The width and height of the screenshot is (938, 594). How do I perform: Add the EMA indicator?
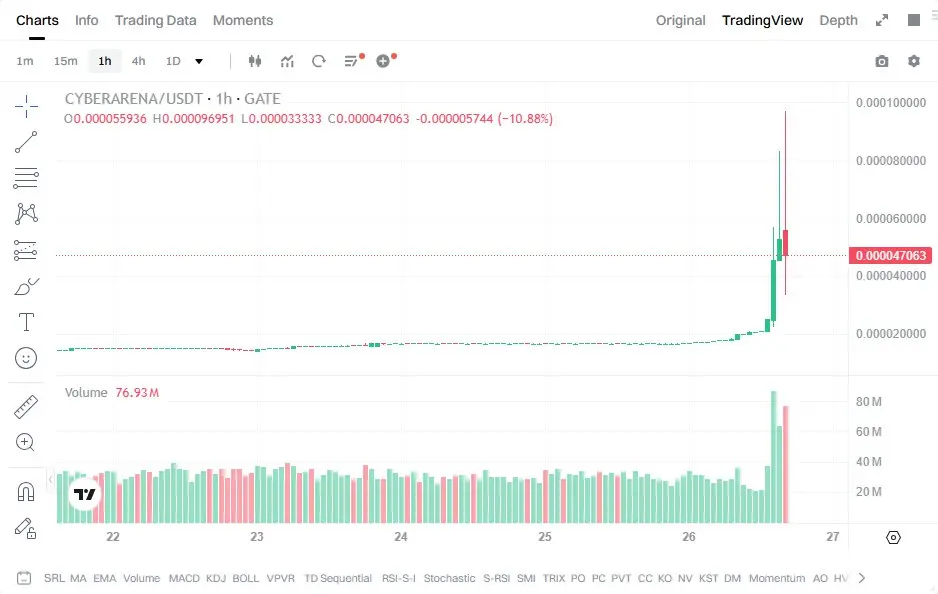(105, 578)
